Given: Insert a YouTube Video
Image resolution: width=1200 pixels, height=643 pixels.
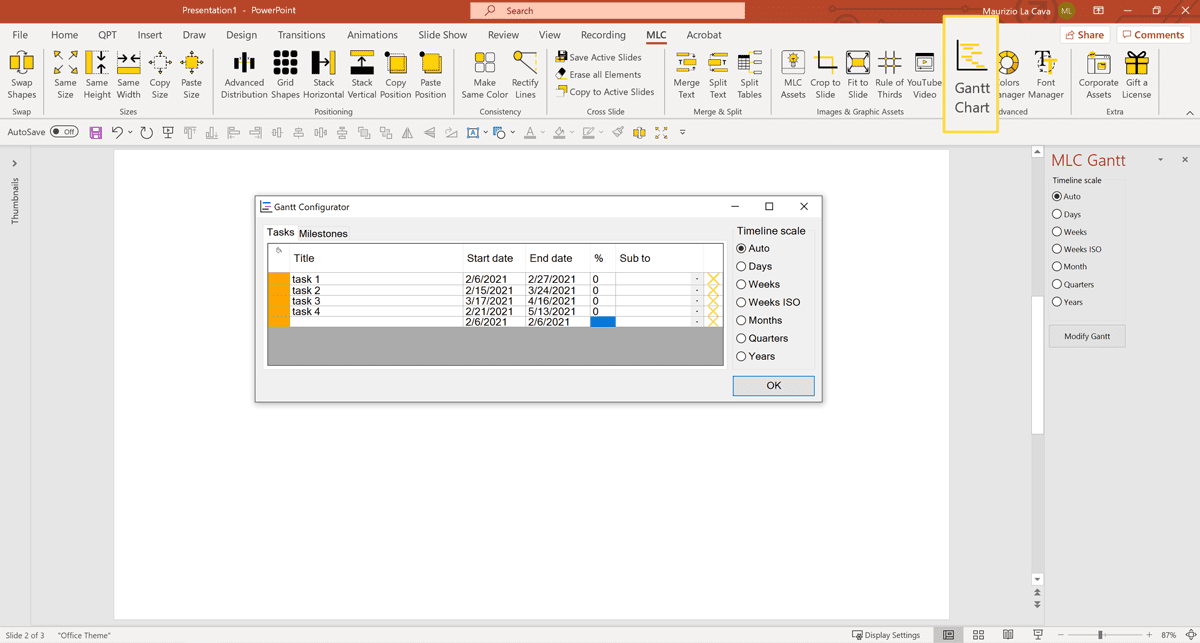Looking at the screenshot, I should [924, 74].
